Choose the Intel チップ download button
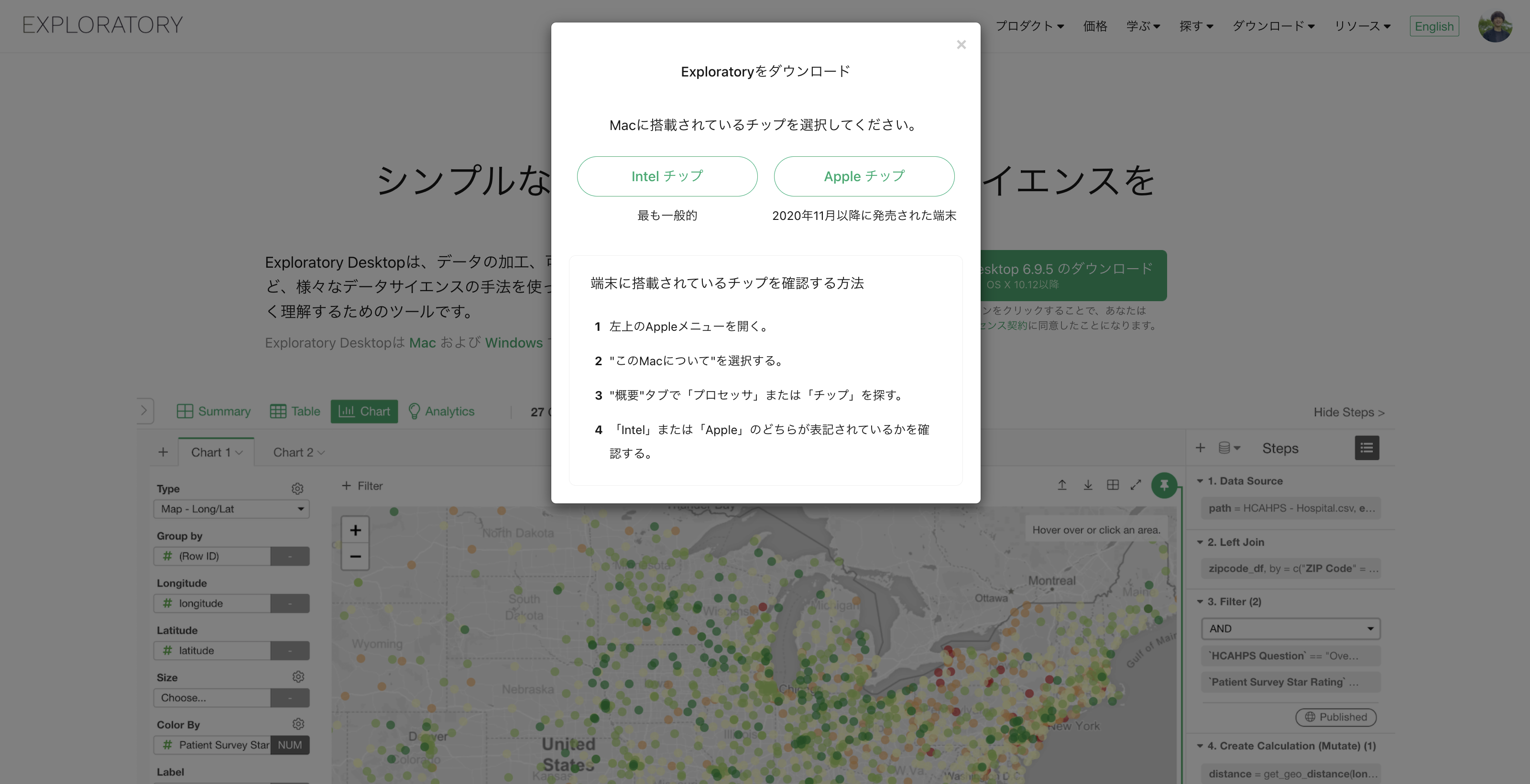 point(667,176)
